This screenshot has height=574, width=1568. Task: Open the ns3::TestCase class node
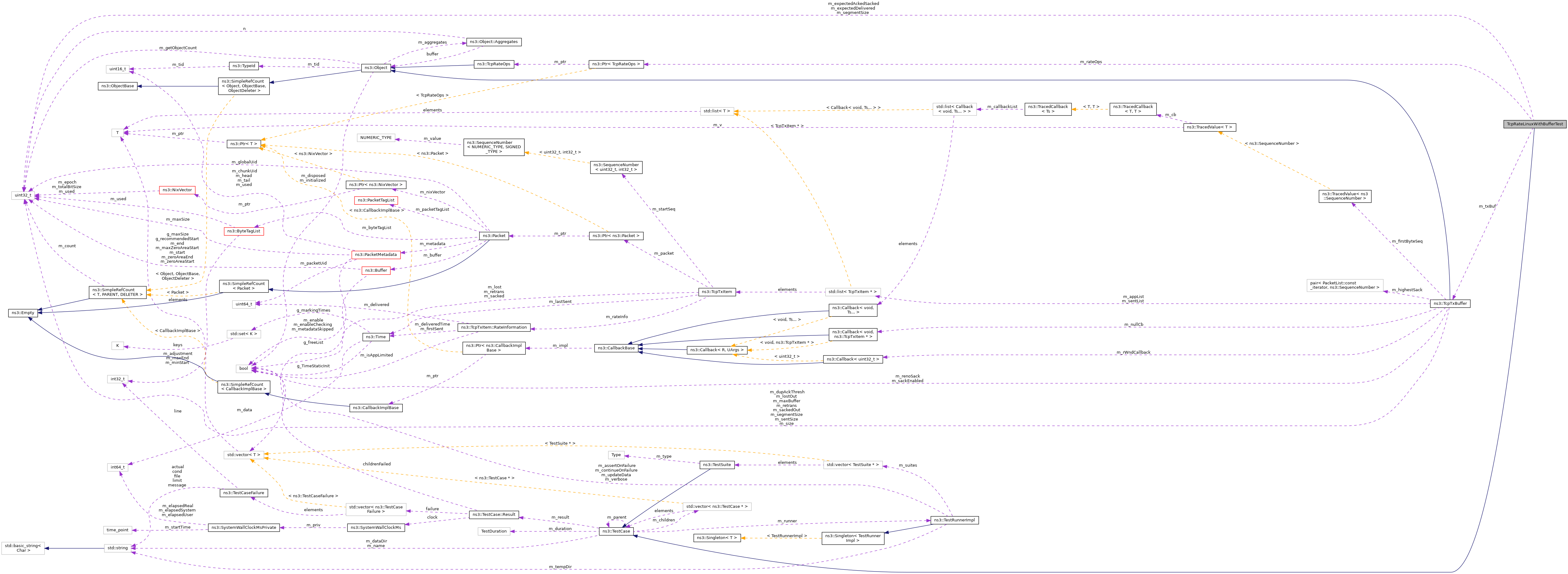point(616,531)
